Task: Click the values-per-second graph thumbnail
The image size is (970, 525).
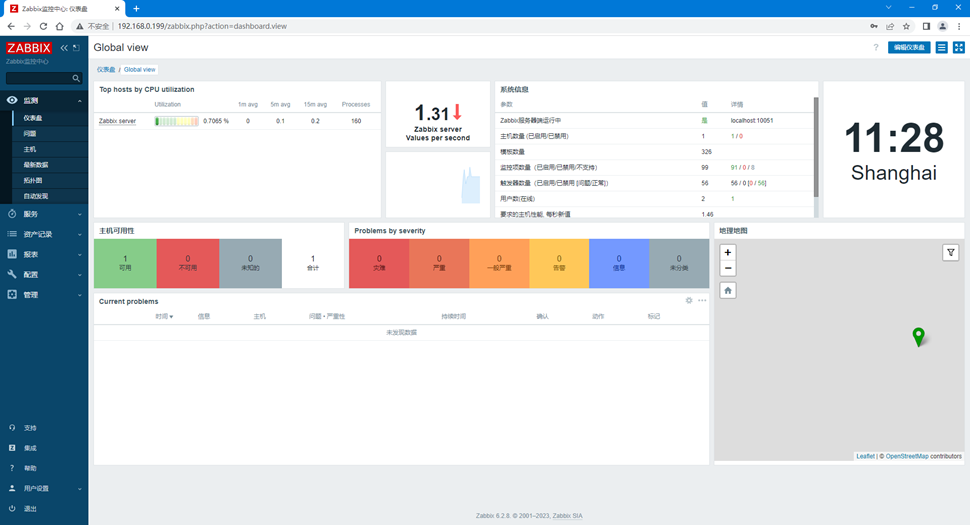Action: click(x=438, y=184)
